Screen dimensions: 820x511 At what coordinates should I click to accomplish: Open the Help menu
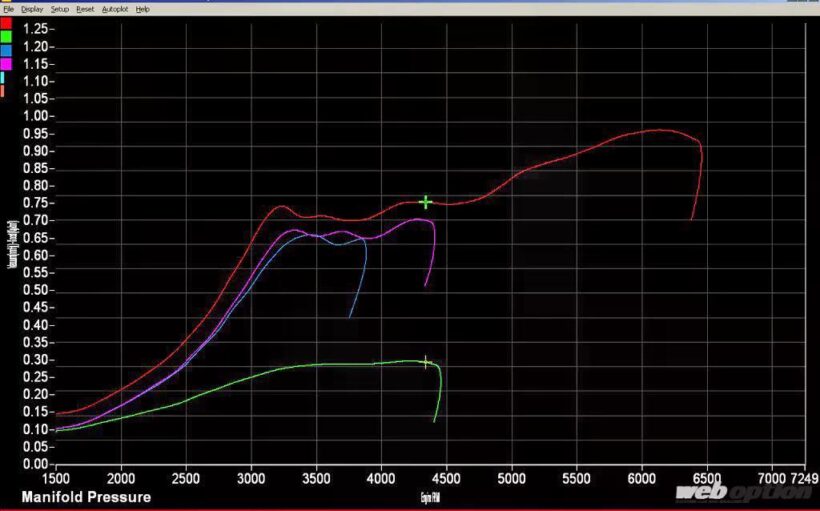click(x=142, y=8)
